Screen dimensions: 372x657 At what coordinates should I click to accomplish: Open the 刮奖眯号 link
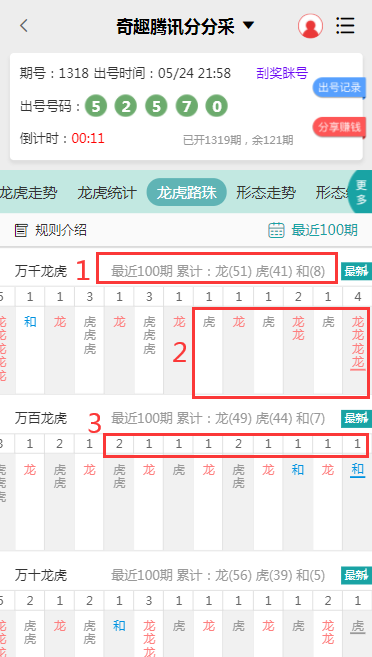[x=282, y=73]
